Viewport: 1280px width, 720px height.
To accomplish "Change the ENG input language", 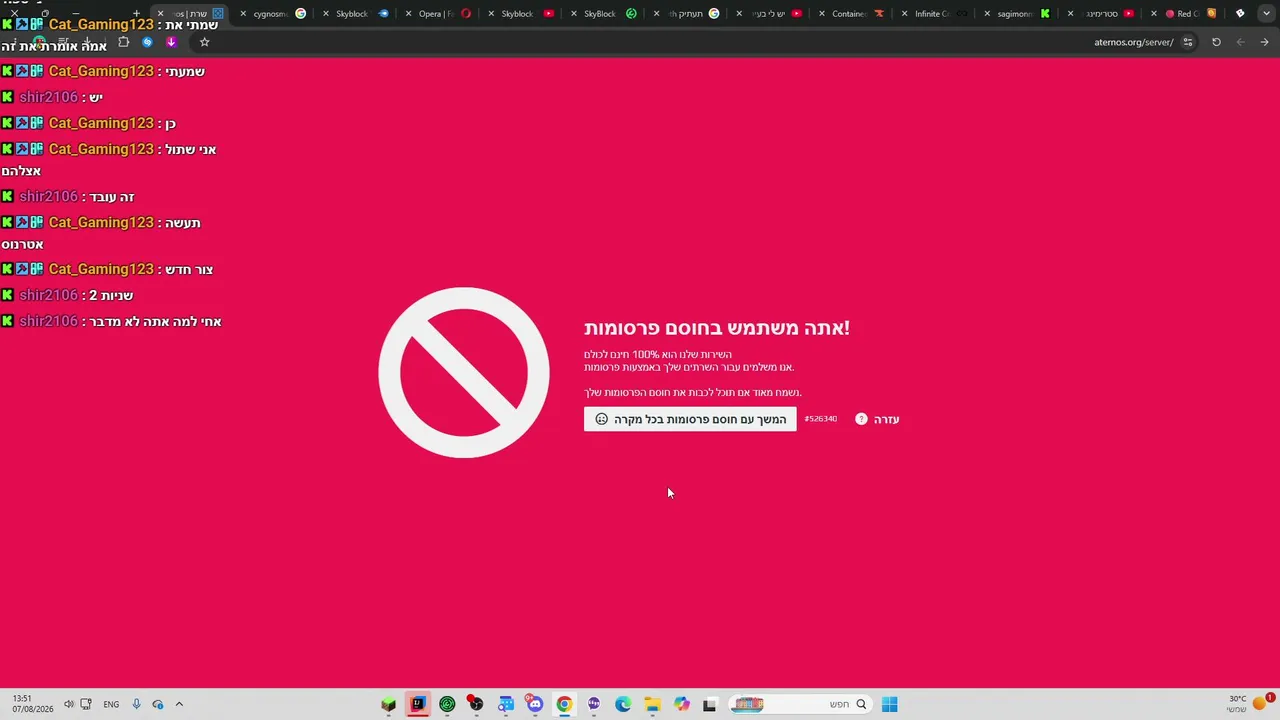I will tap(111, 704).
